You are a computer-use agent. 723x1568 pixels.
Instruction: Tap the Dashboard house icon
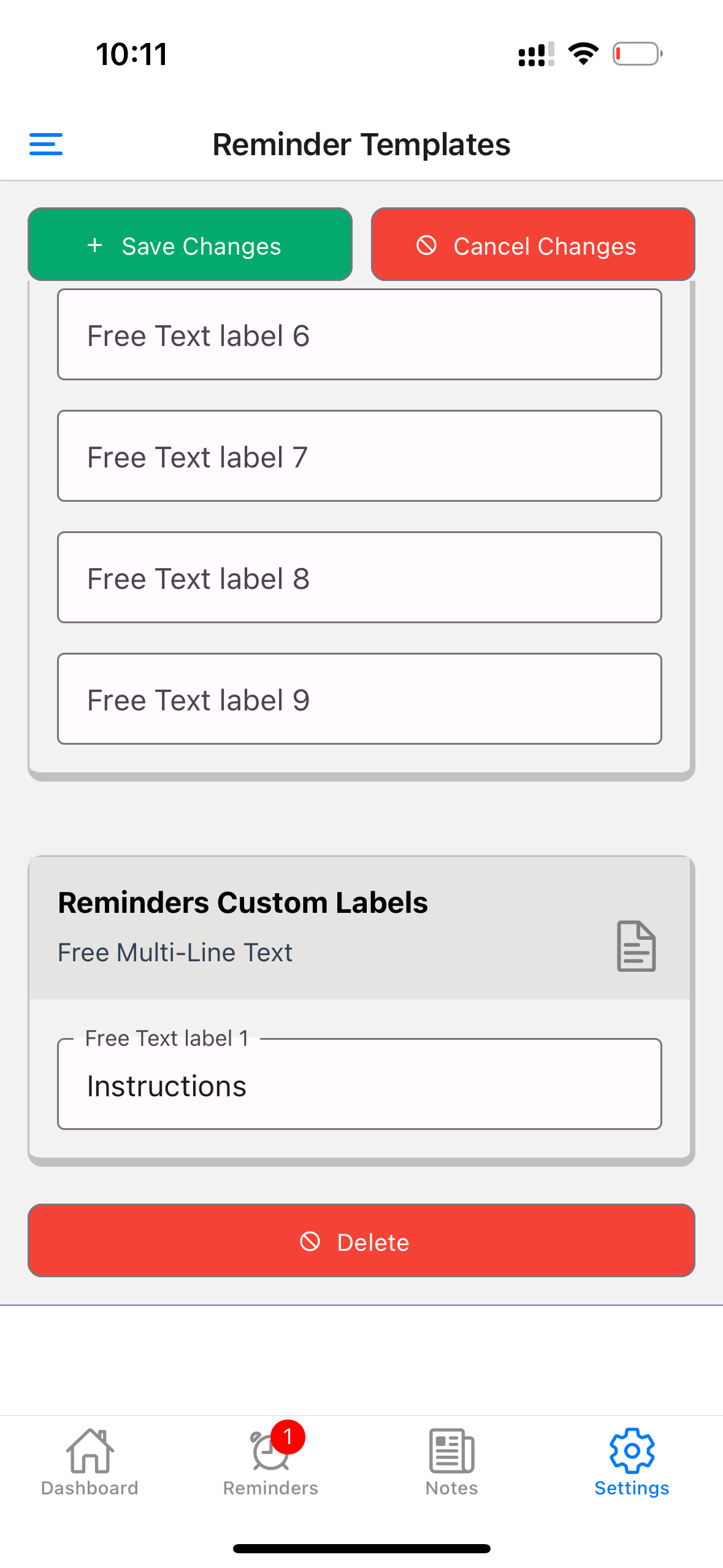point(90,1450)
